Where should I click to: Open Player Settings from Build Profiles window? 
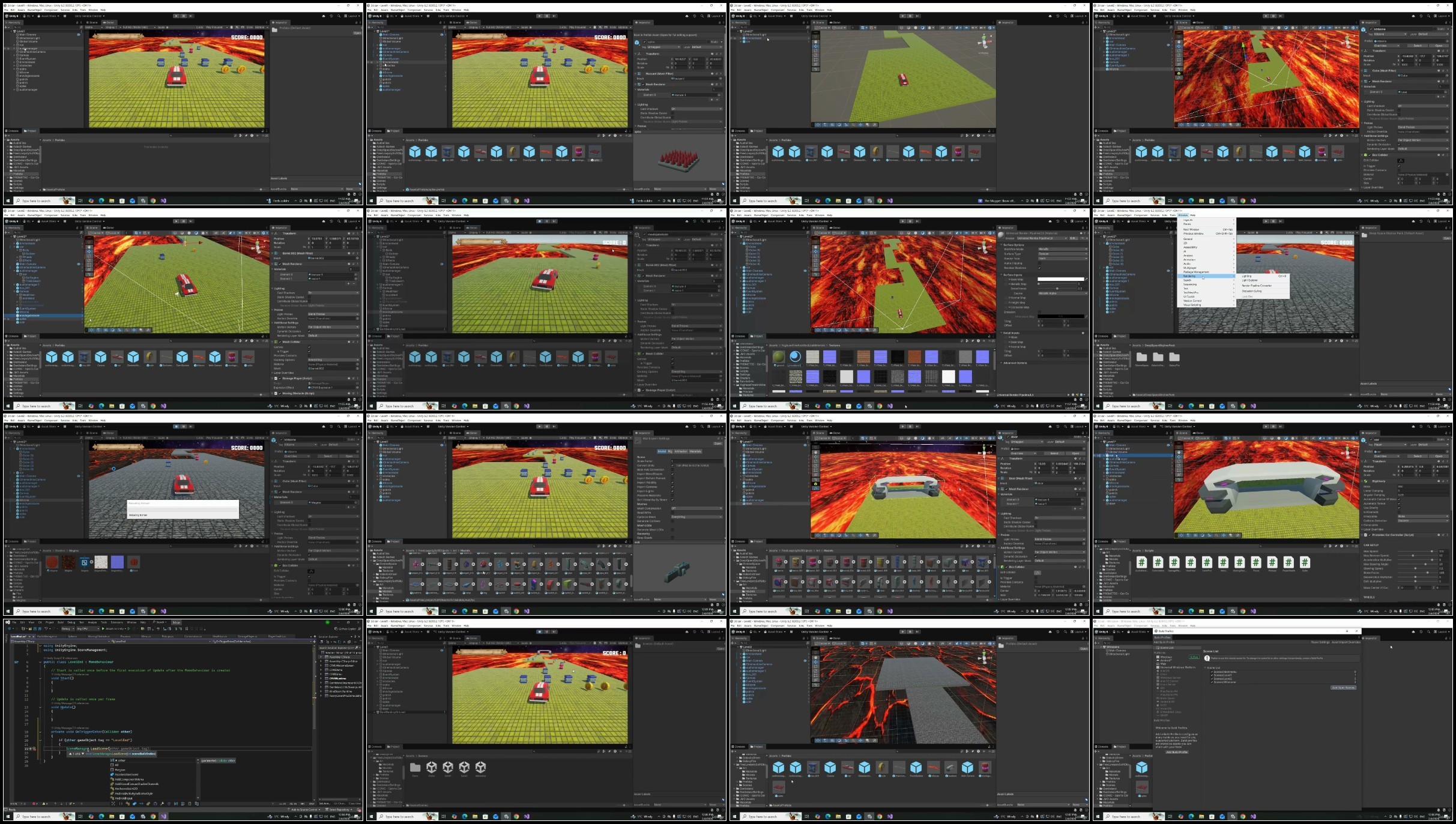pyautogui.click(x=1320, y=642)
